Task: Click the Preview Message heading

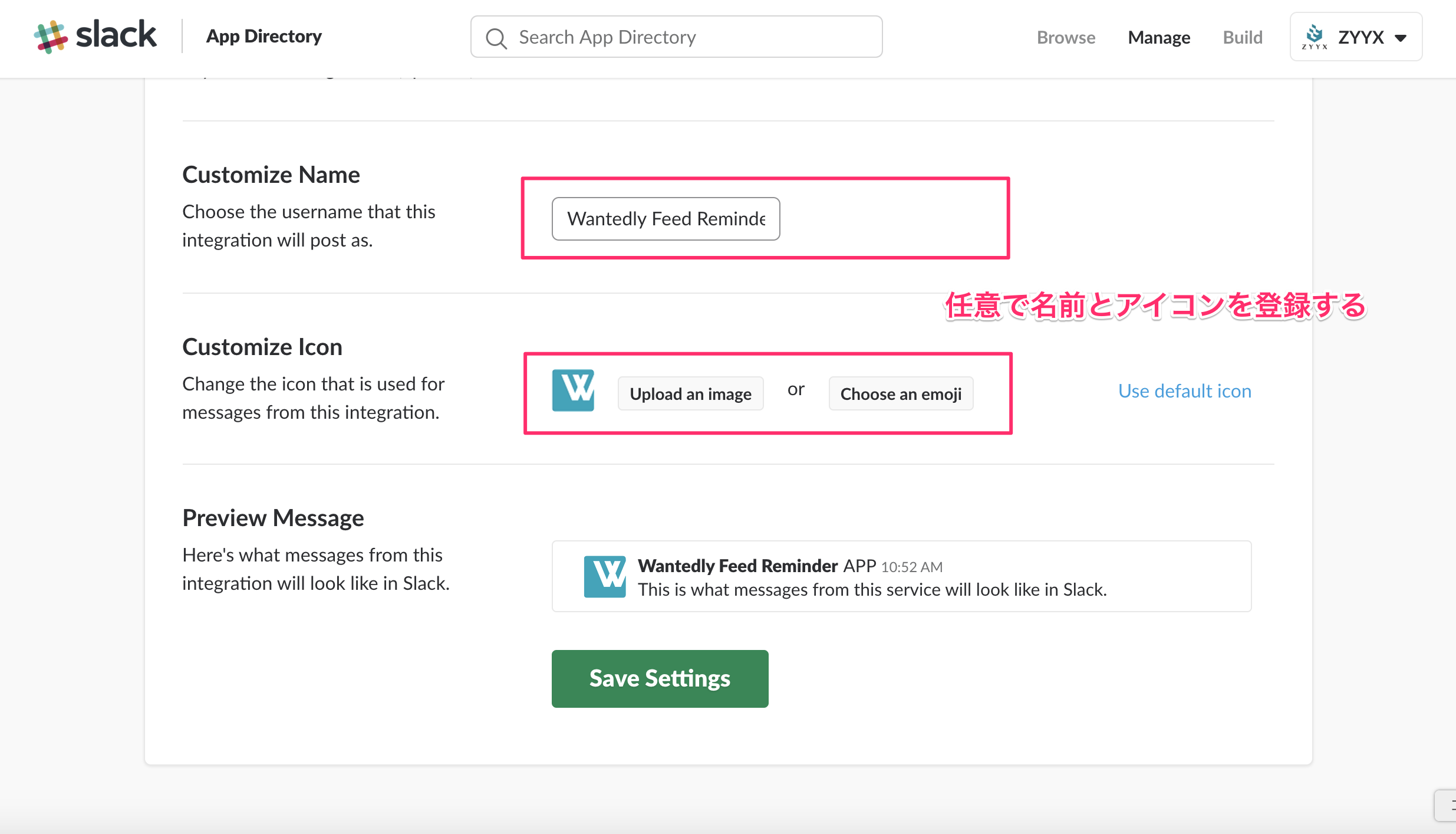Action: coord(273,518)
